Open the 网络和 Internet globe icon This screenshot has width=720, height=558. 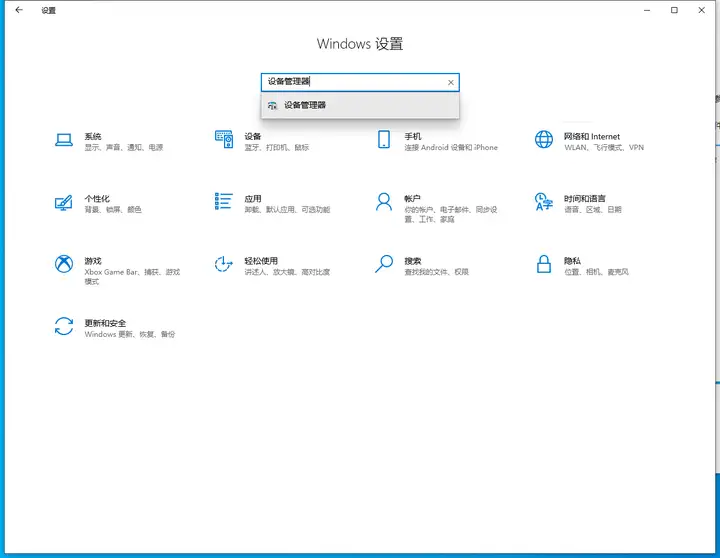(544, 139)
